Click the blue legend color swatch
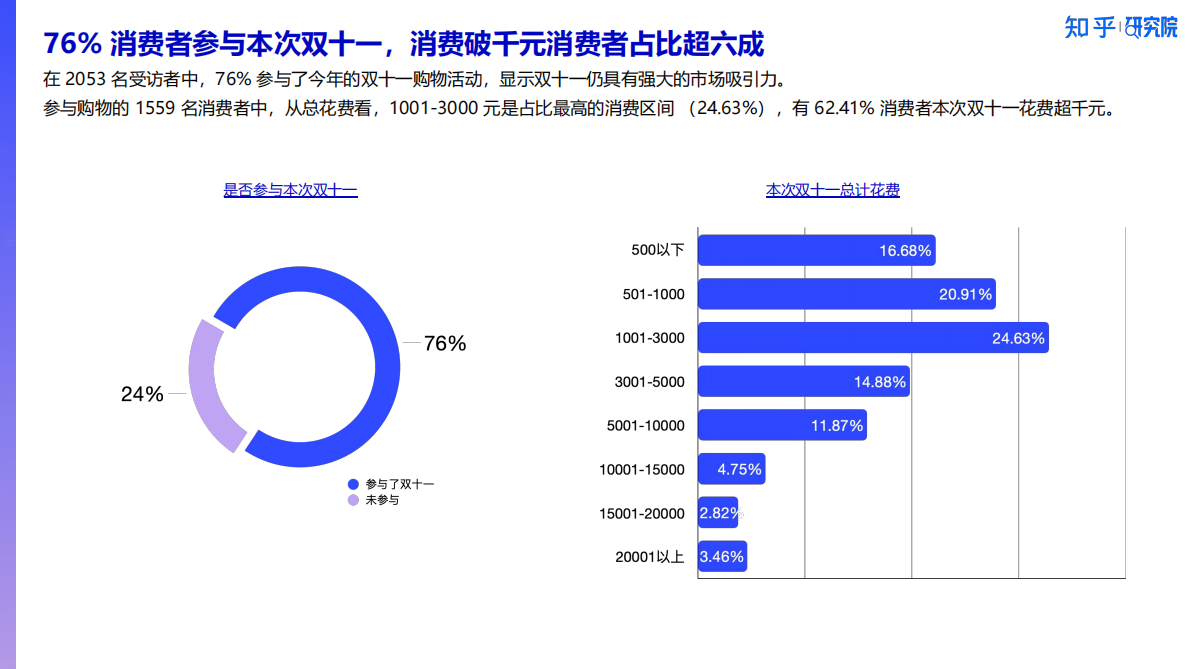This screenshot has height=669, width=1190. (351, 483)
